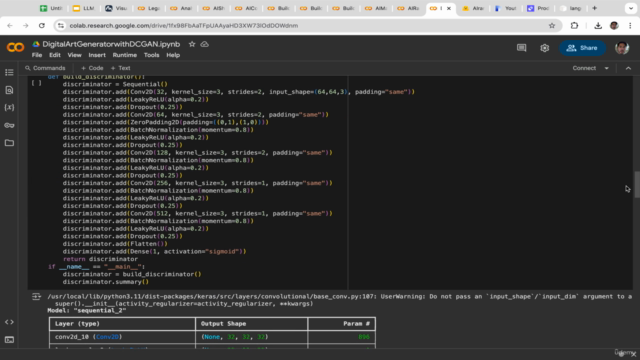Open the table of contents sidebar
640x360 pixels.
click(9, 72)
